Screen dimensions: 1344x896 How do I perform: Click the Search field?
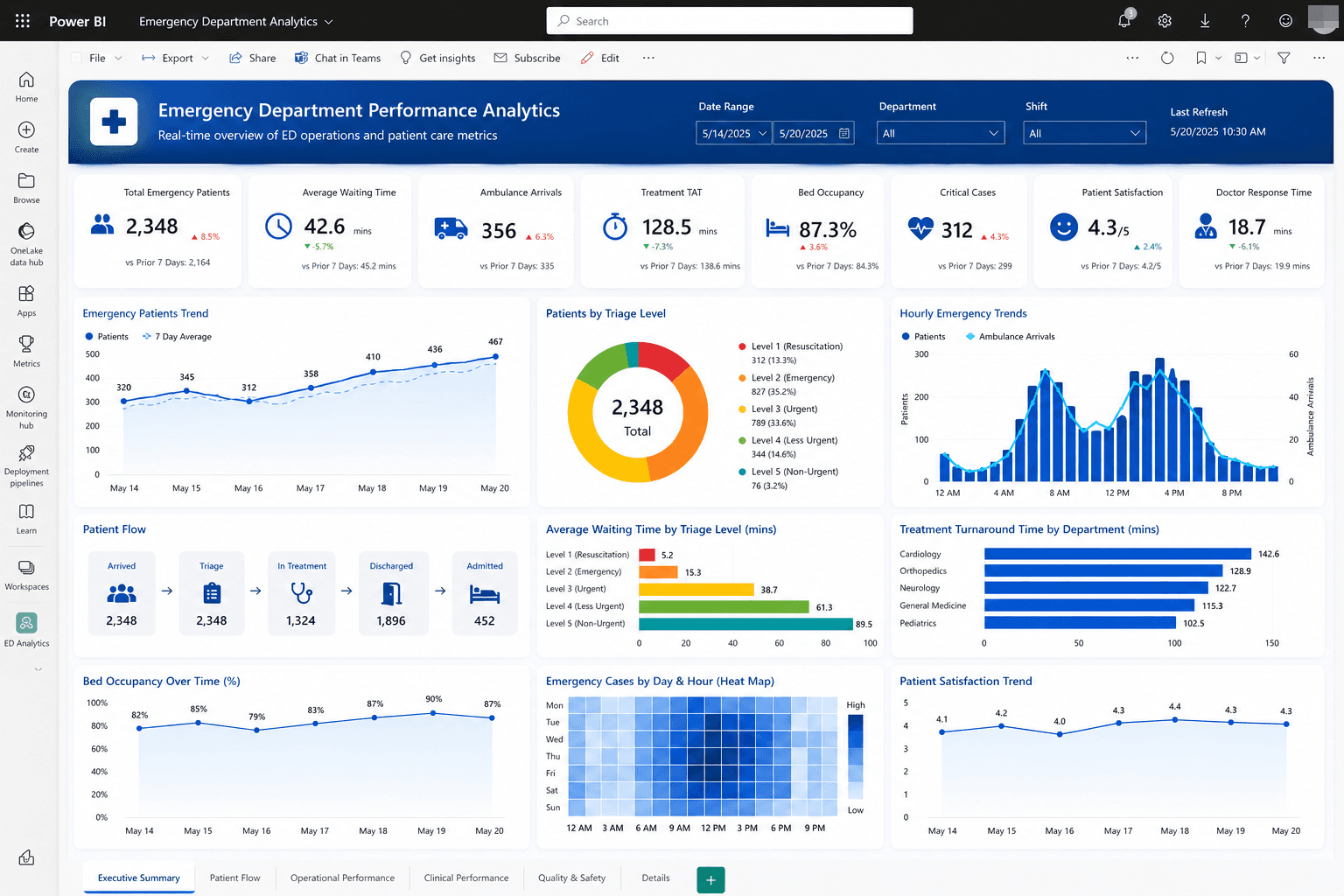coord(730,21)
